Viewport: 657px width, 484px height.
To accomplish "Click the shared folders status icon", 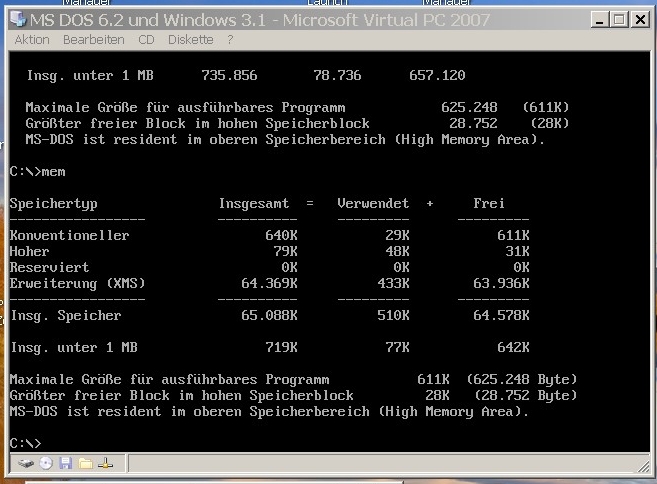I will (x=85, y=463).
